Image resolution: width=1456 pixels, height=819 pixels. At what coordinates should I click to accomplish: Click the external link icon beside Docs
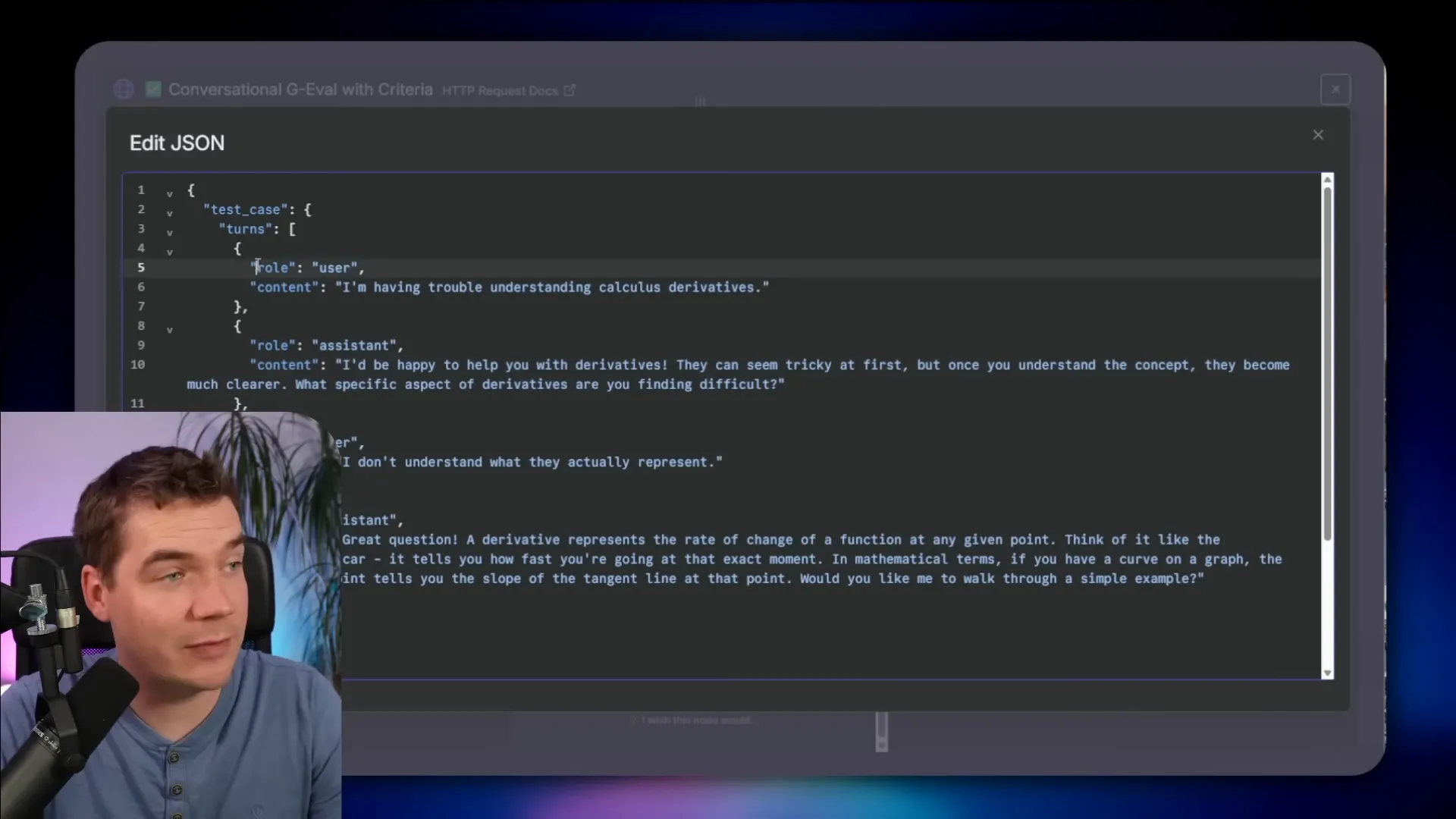pos(570,90)
